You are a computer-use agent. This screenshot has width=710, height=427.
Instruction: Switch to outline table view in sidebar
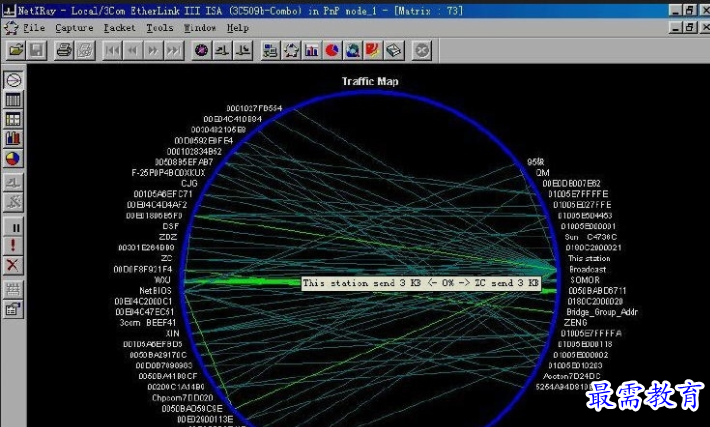[x=14, y=100]
